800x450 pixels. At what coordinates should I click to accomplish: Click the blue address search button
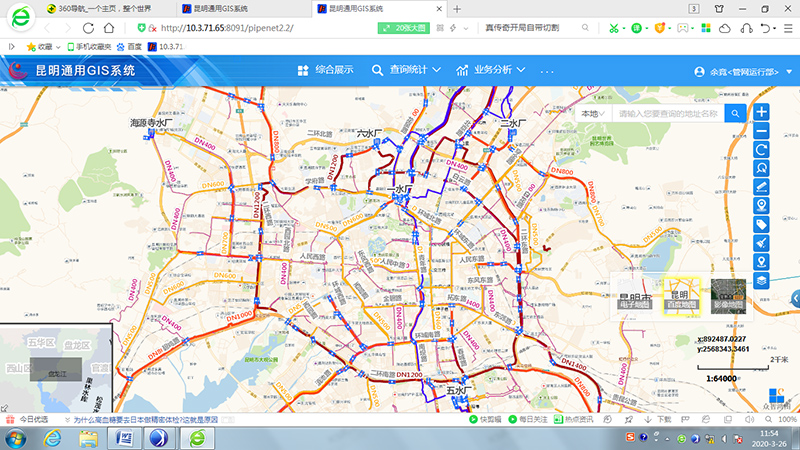735,113
